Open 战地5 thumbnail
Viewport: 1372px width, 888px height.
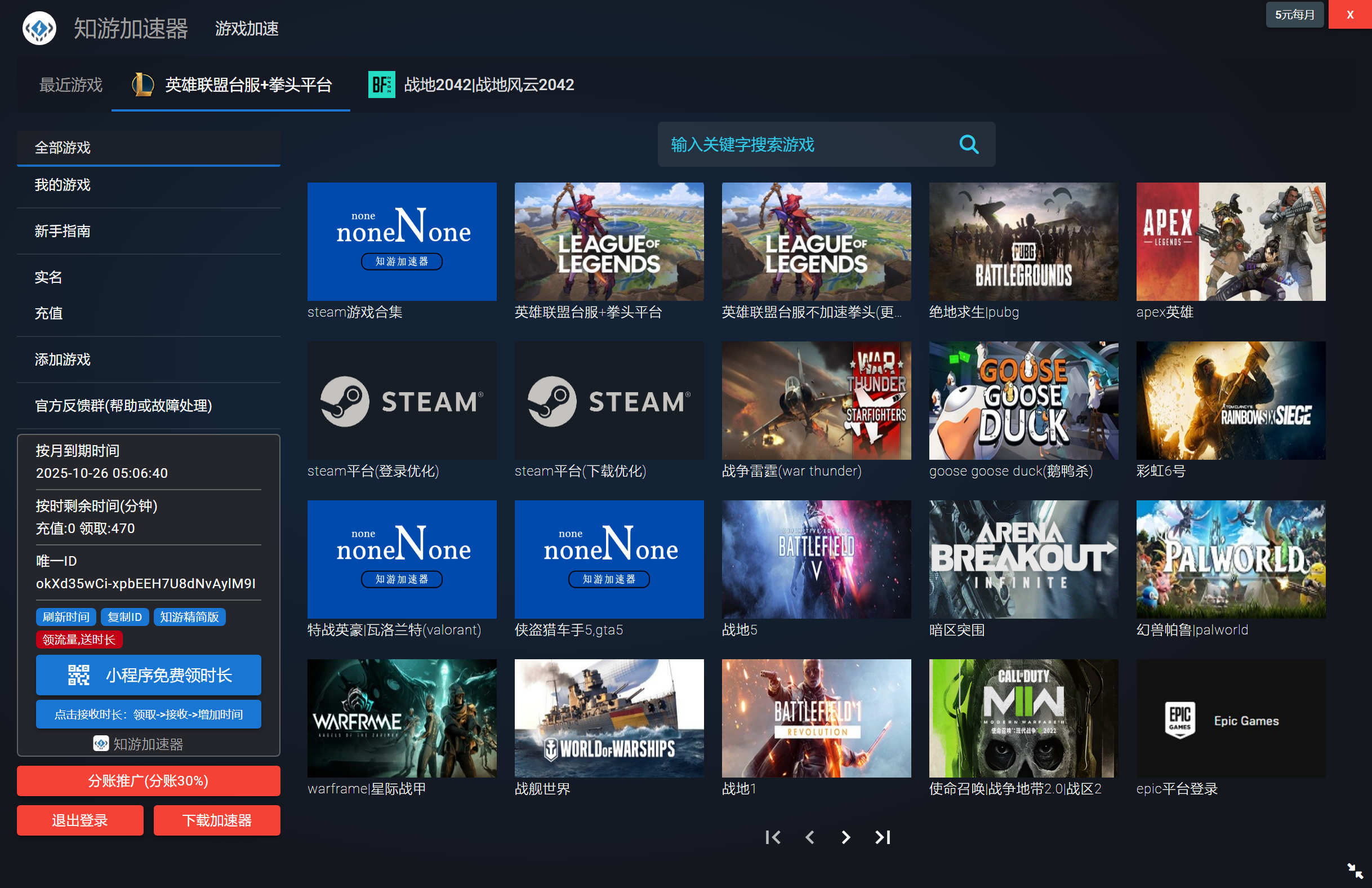pyautogui.click(x=816, y=560)
